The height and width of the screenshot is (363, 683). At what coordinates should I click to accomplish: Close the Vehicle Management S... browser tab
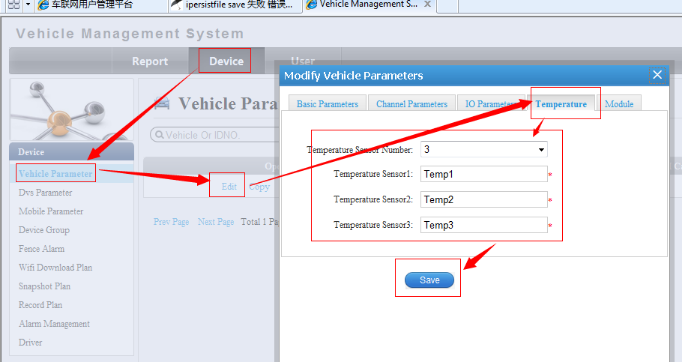point(428,4)
